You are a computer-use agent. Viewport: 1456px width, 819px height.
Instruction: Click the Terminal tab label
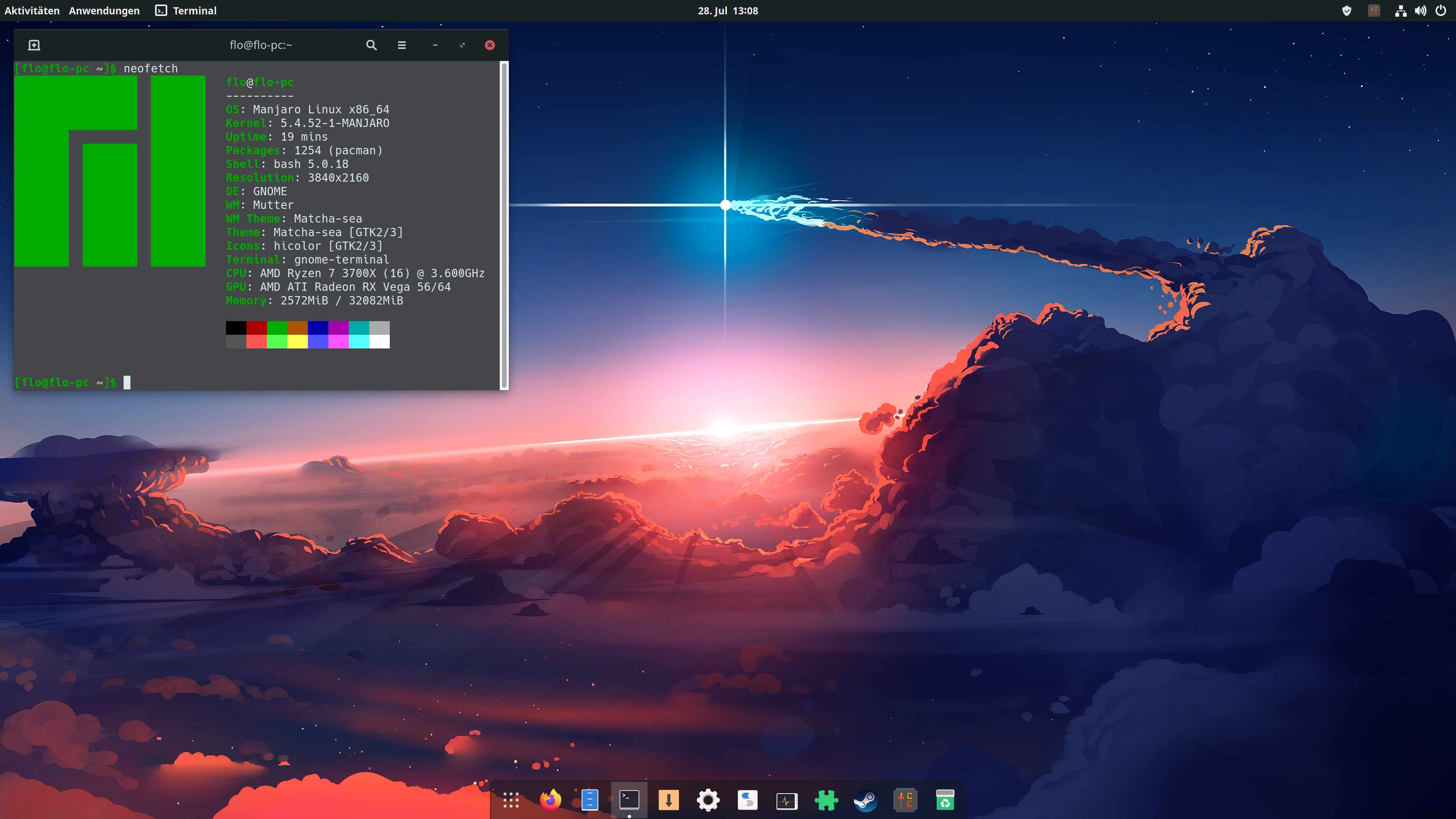pos(195,10)
